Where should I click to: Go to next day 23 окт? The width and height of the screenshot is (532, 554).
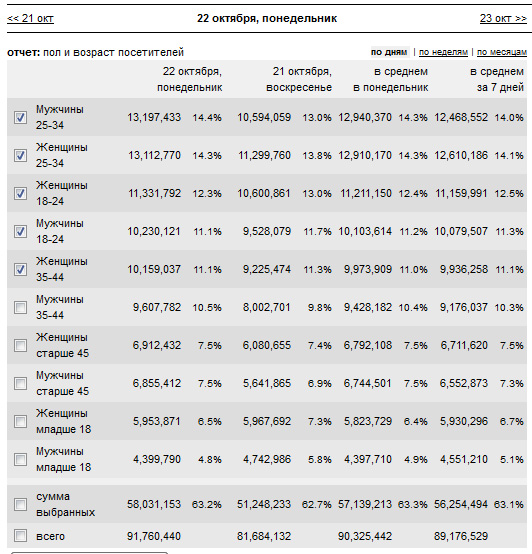click(x=503, y=18)
